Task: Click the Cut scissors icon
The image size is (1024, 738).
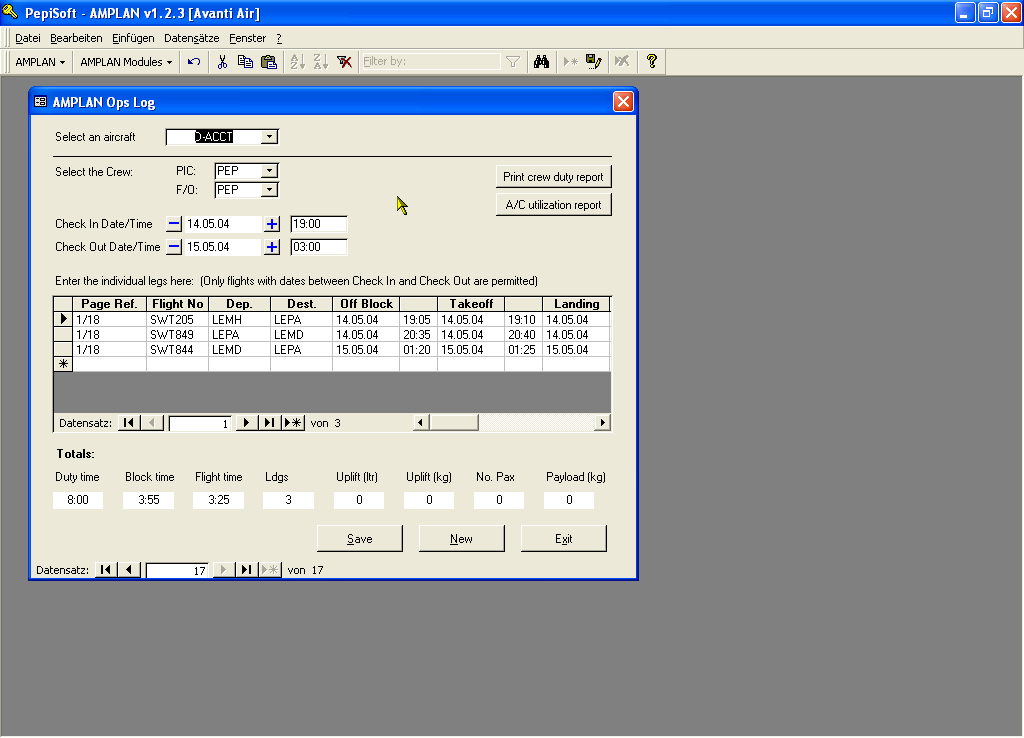Action: pos(222,62)
